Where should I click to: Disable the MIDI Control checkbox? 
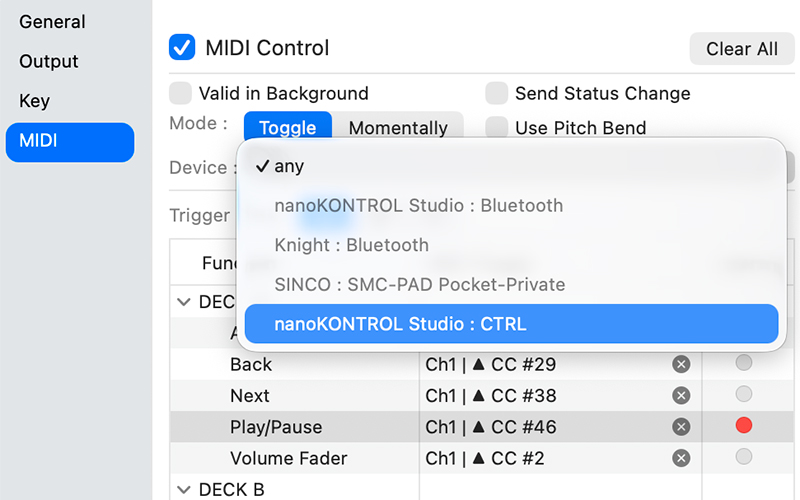click(x=182, y=47)
